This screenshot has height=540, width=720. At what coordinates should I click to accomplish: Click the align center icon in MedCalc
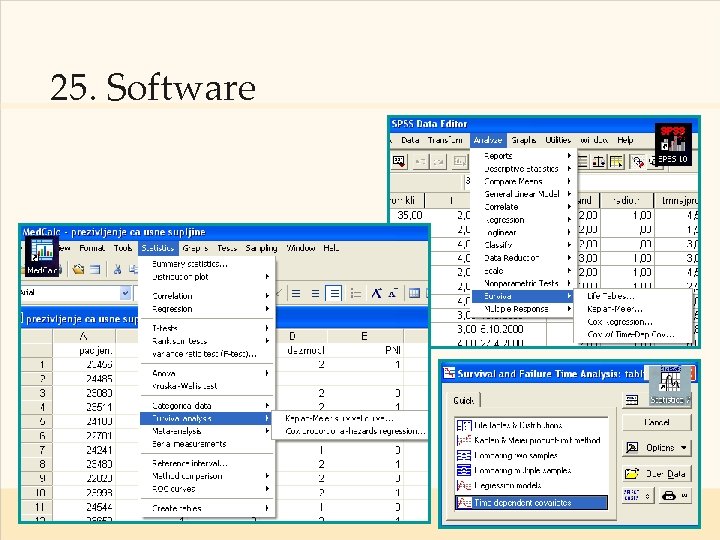tap(315, 293)
